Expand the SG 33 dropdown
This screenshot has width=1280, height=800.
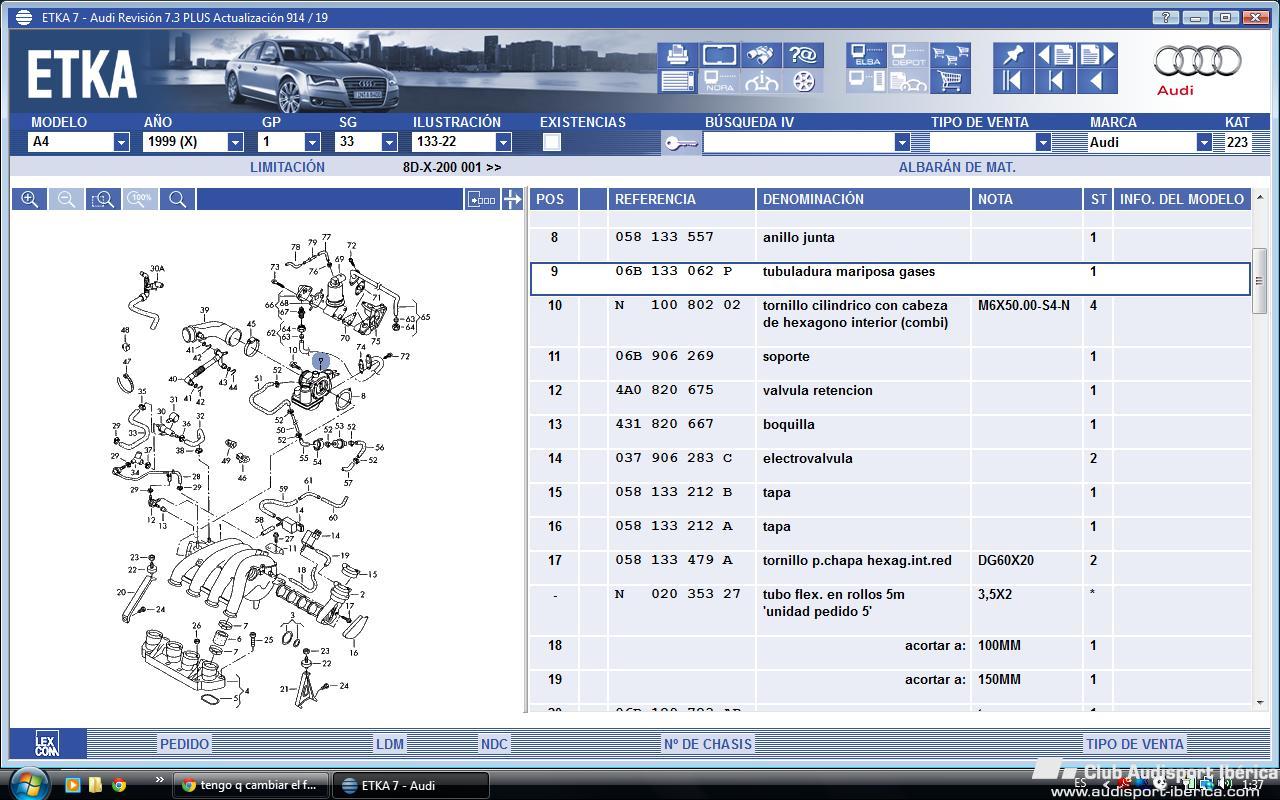(x=389, y=142)
